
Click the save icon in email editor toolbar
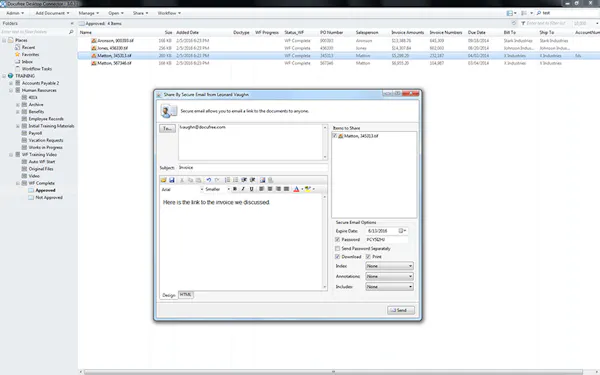[x=172, y=180]
